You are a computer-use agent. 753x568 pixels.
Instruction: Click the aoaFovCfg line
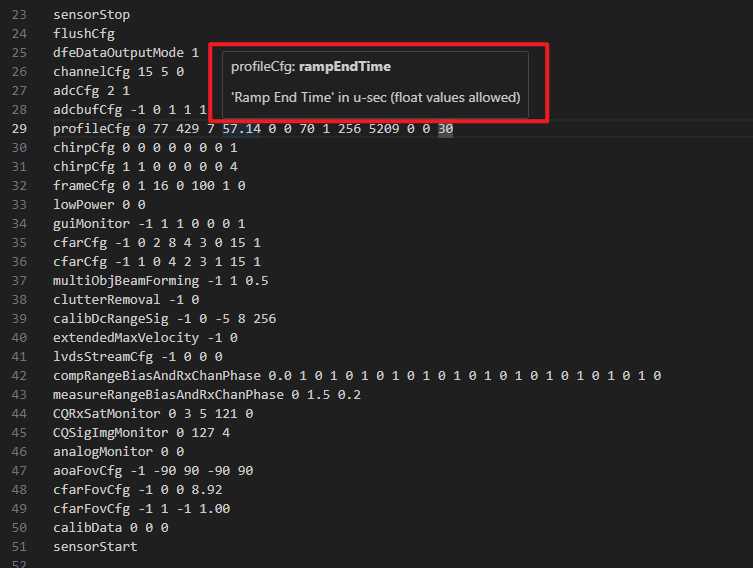[x=153, y=471]
